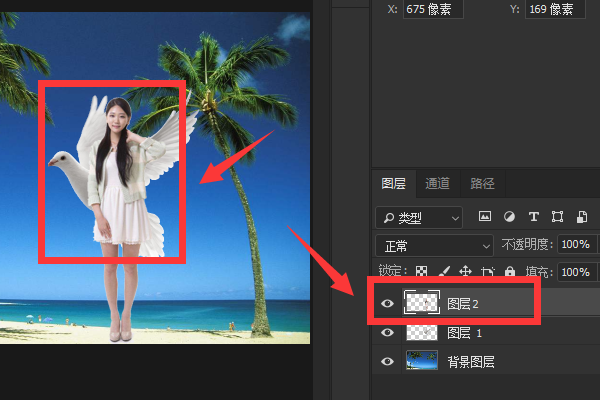Hide 背景图层 with its eye icon
The height and width of the screenshot is (400, 600).
pos(387,361)
